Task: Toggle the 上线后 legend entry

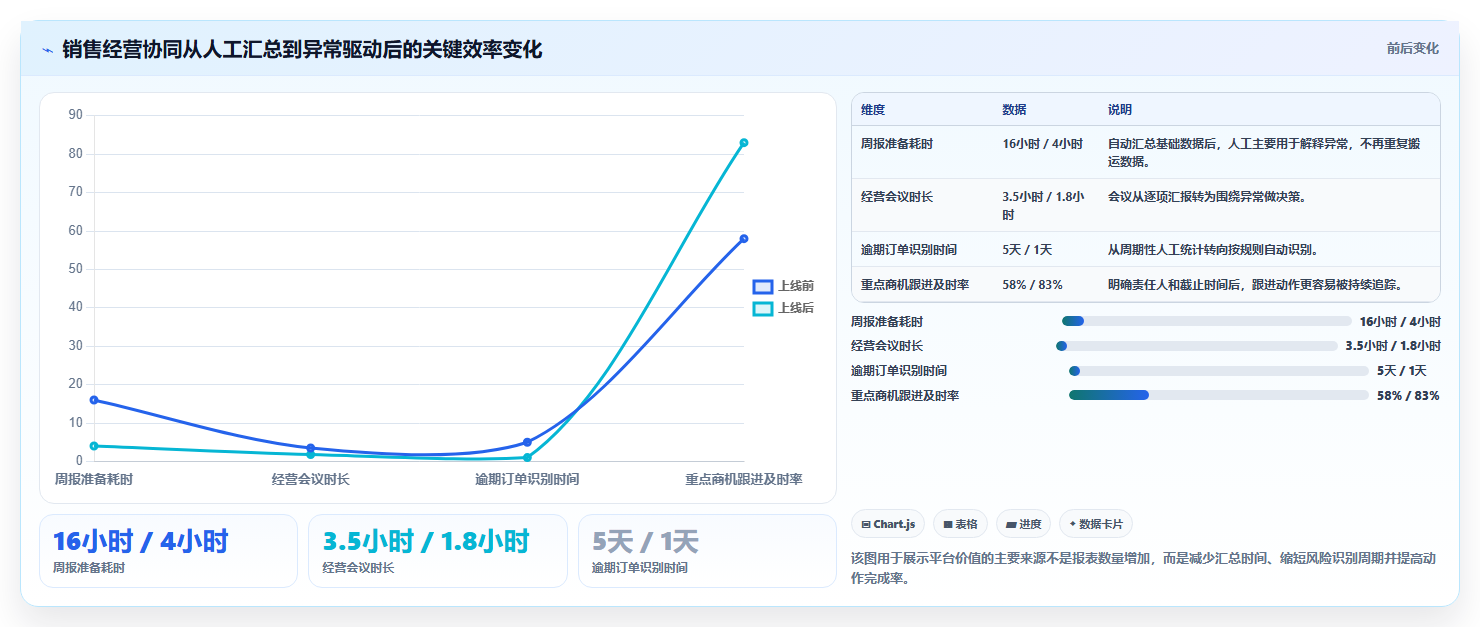Action: [x=783, y=308]
